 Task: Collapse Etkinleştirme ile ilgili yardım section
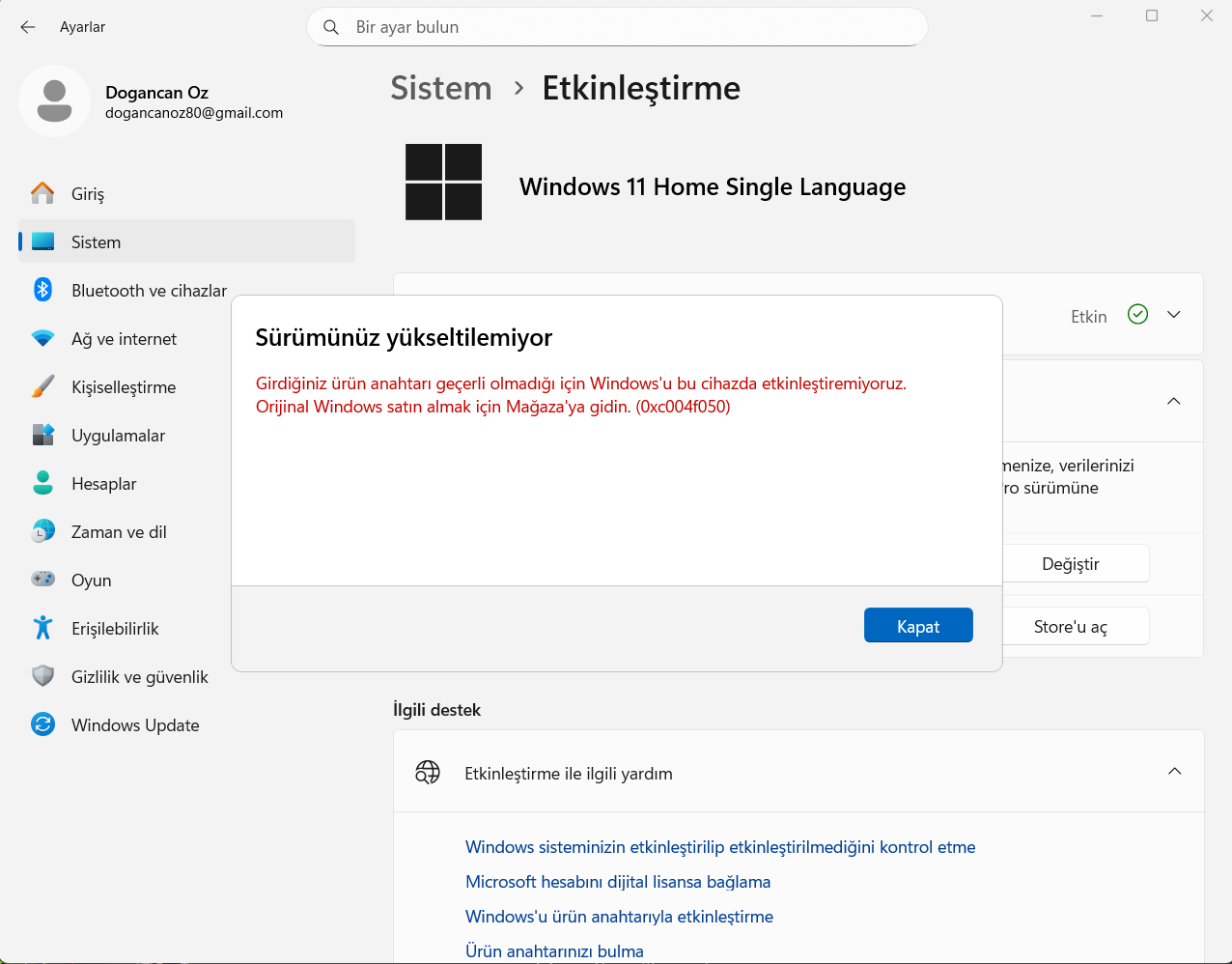coord(1175,771)
